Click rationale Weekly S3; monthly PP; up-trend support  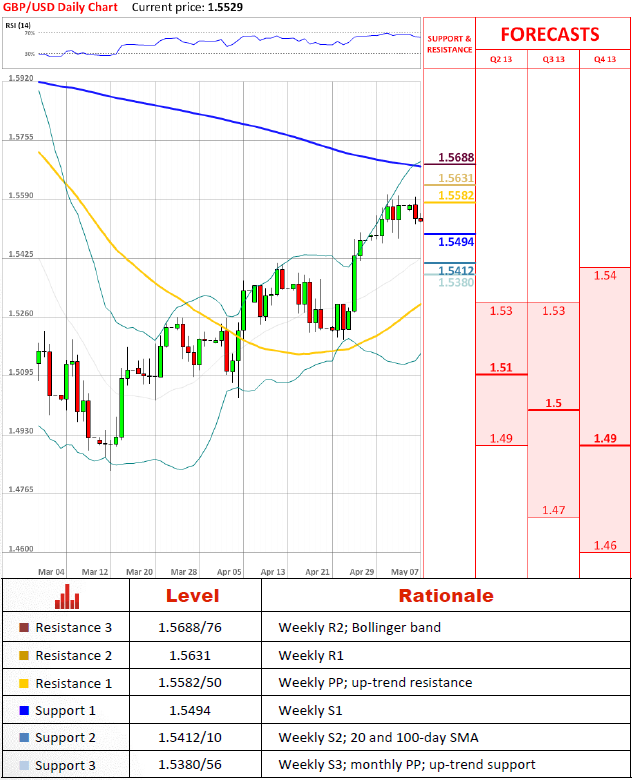pyautogui.click(x=407, y=765)
